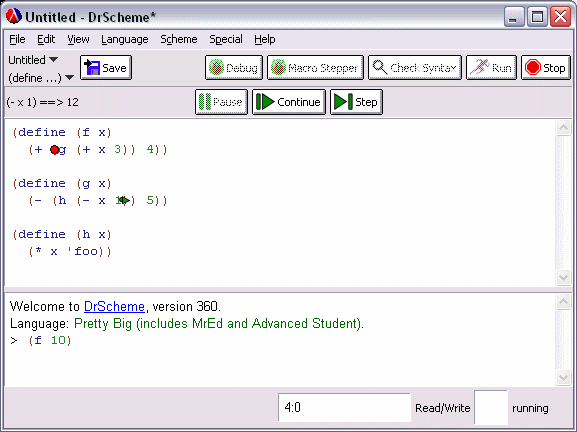Viewport: 577px width, 432px height.
Task: Click the 4:0 cursor position field
Action: pos(344,407)
